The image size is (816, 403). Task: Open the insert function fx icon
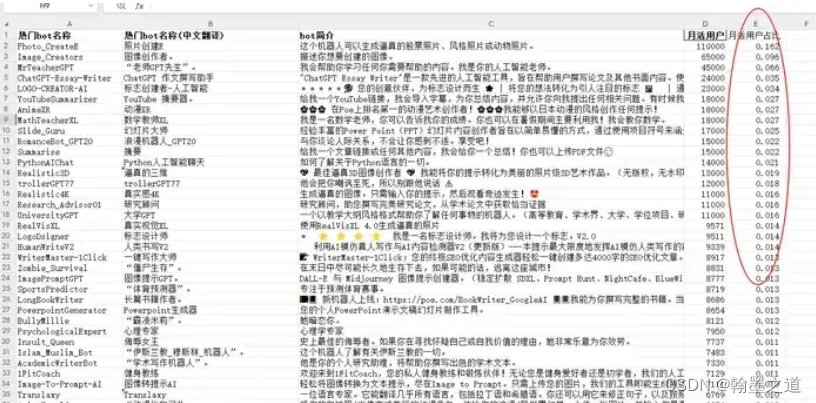[139, 6]
